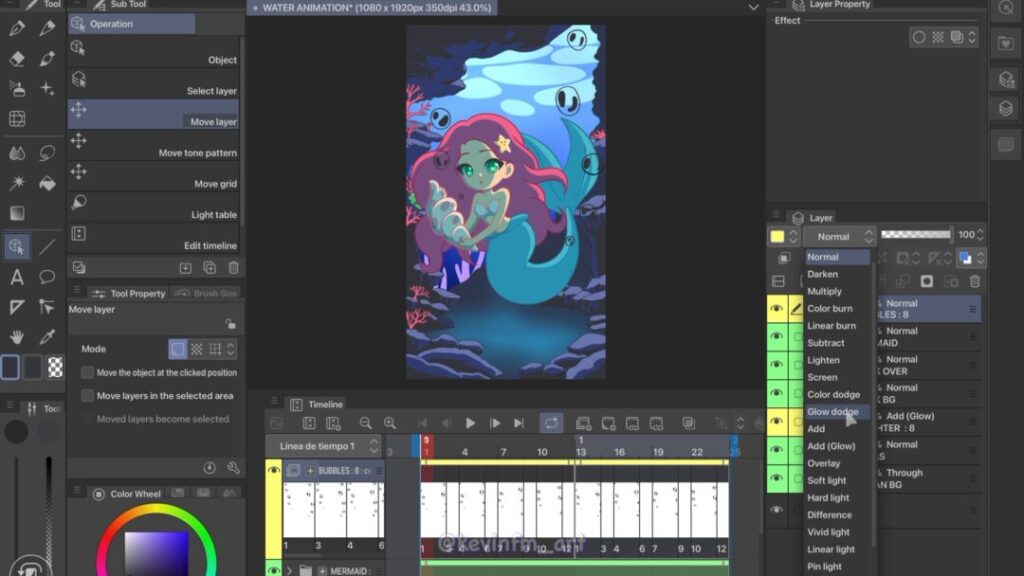Select the Hand move tool

coord(17,337)
